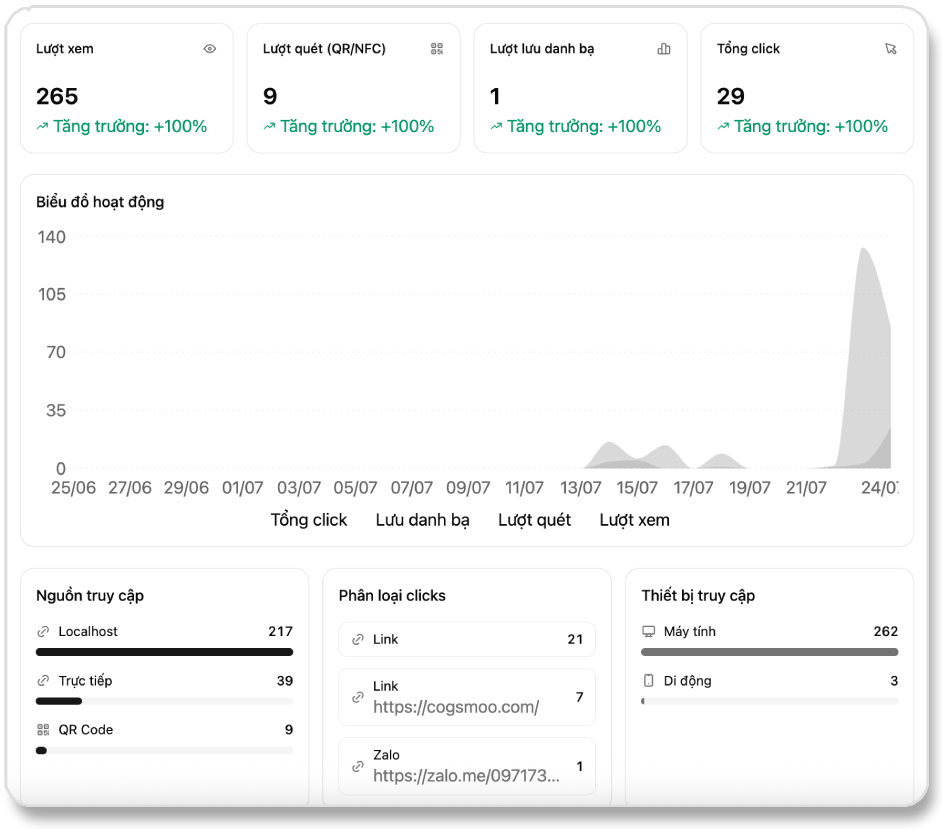Toggle the Lượt xem chart legend
942x831 pixels.
(x=634, y=520)
